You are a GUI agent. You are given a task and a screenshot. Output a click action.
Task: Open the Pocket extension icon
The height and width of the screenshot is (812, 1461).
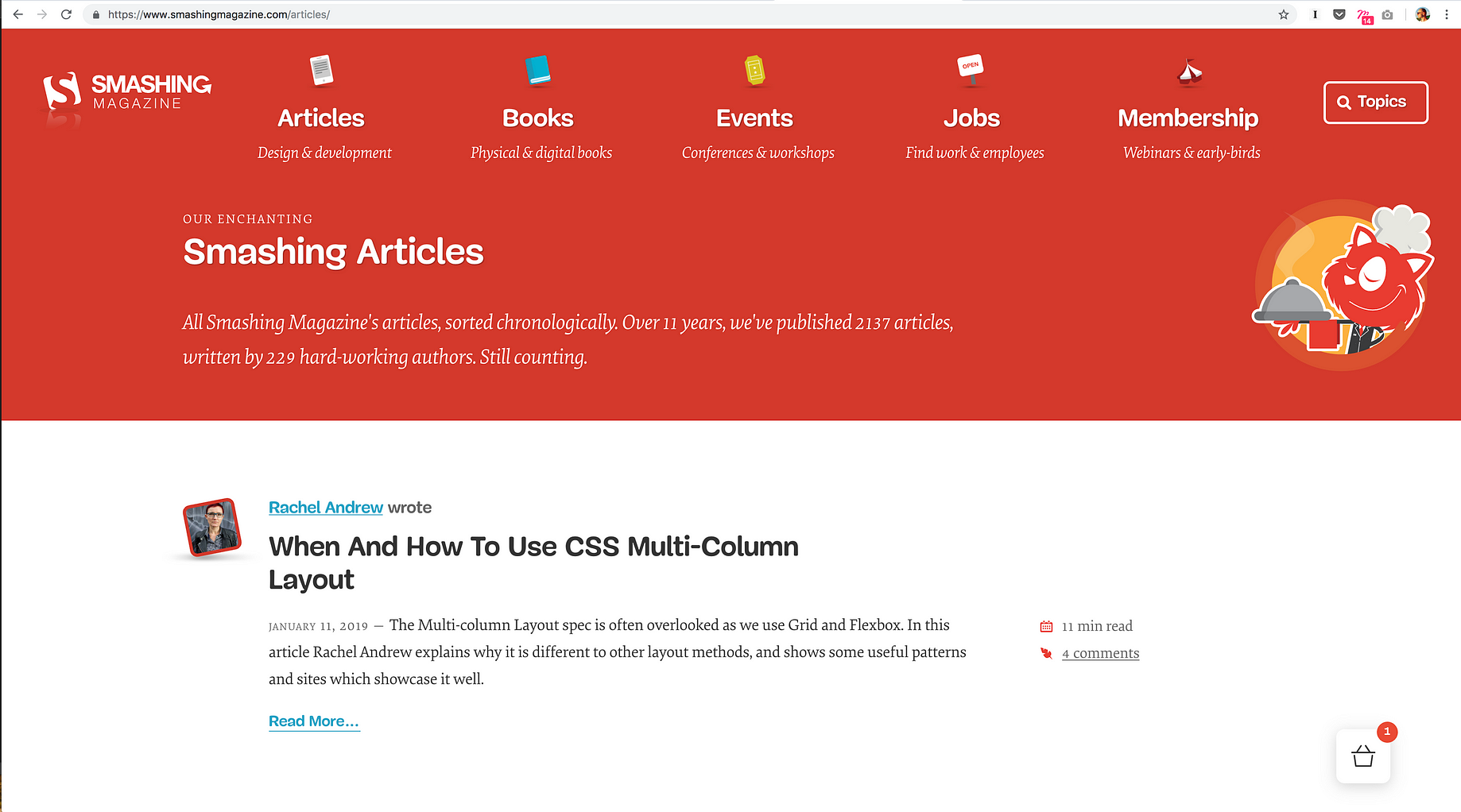pyautogui.click(x=1339, y=14)
